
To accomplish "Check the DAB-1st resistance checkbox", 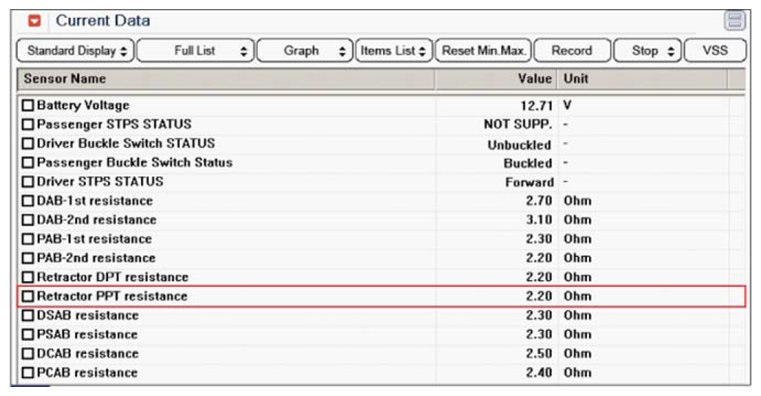I will pos(28,201).
